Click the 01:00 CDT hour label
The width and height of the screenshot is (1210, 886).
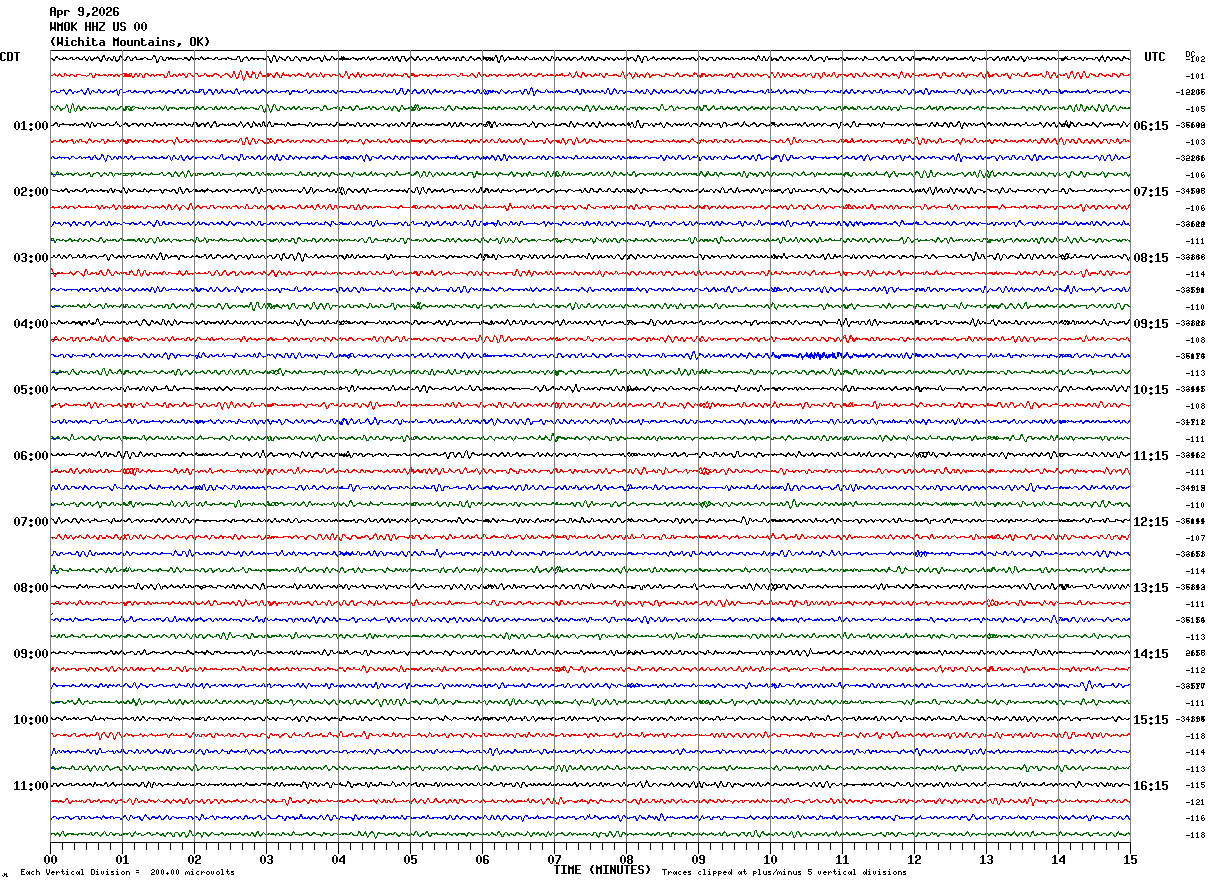point(30,126)
